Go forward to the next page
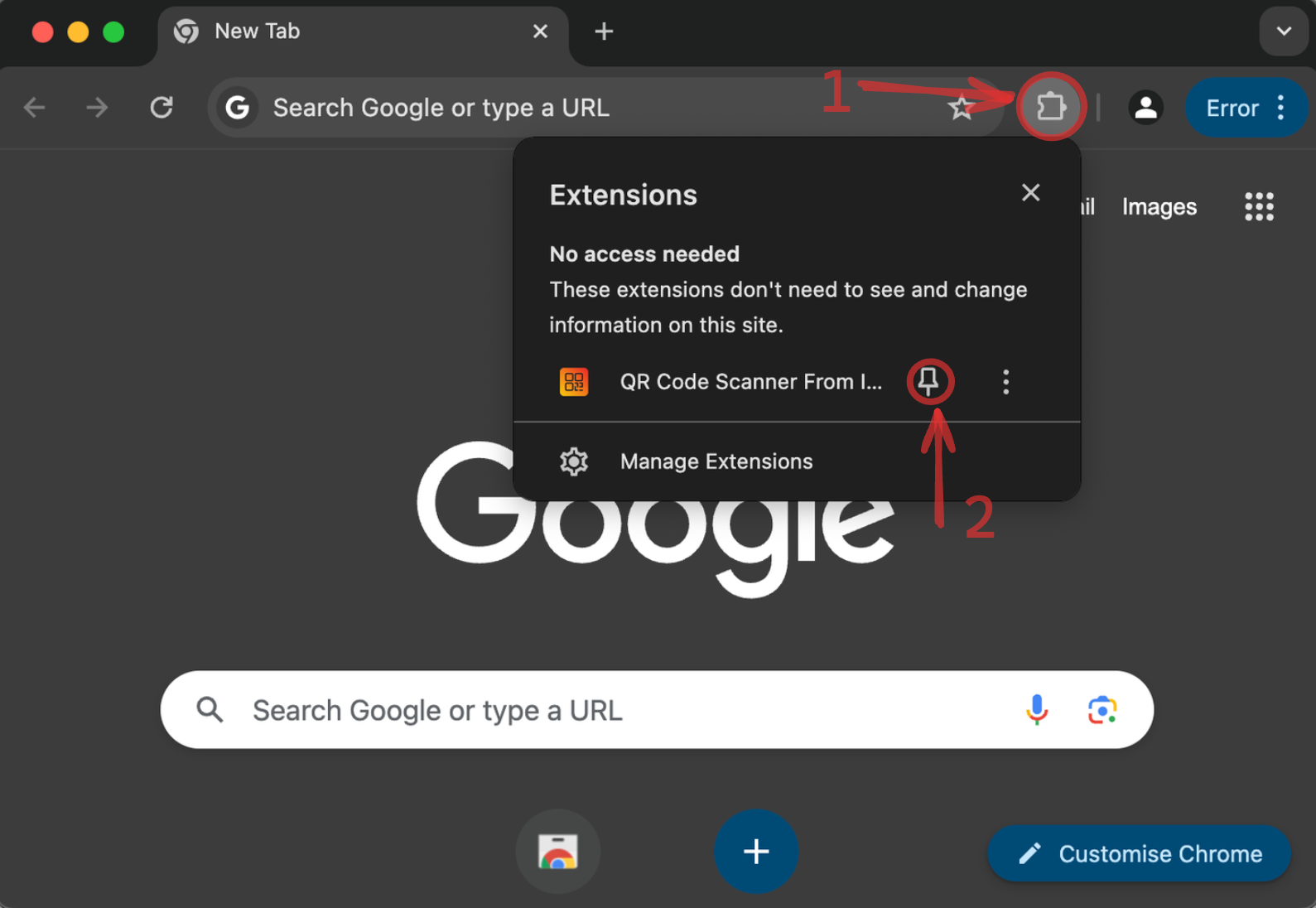Screen dimensions: 1316x908 (98, 108)
